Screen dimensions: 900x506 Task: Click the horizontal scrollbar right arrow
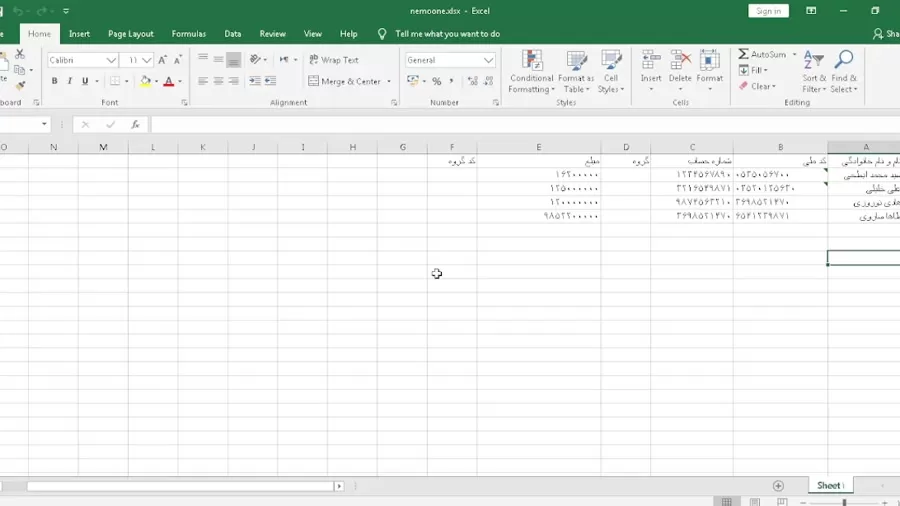(339, 486)
